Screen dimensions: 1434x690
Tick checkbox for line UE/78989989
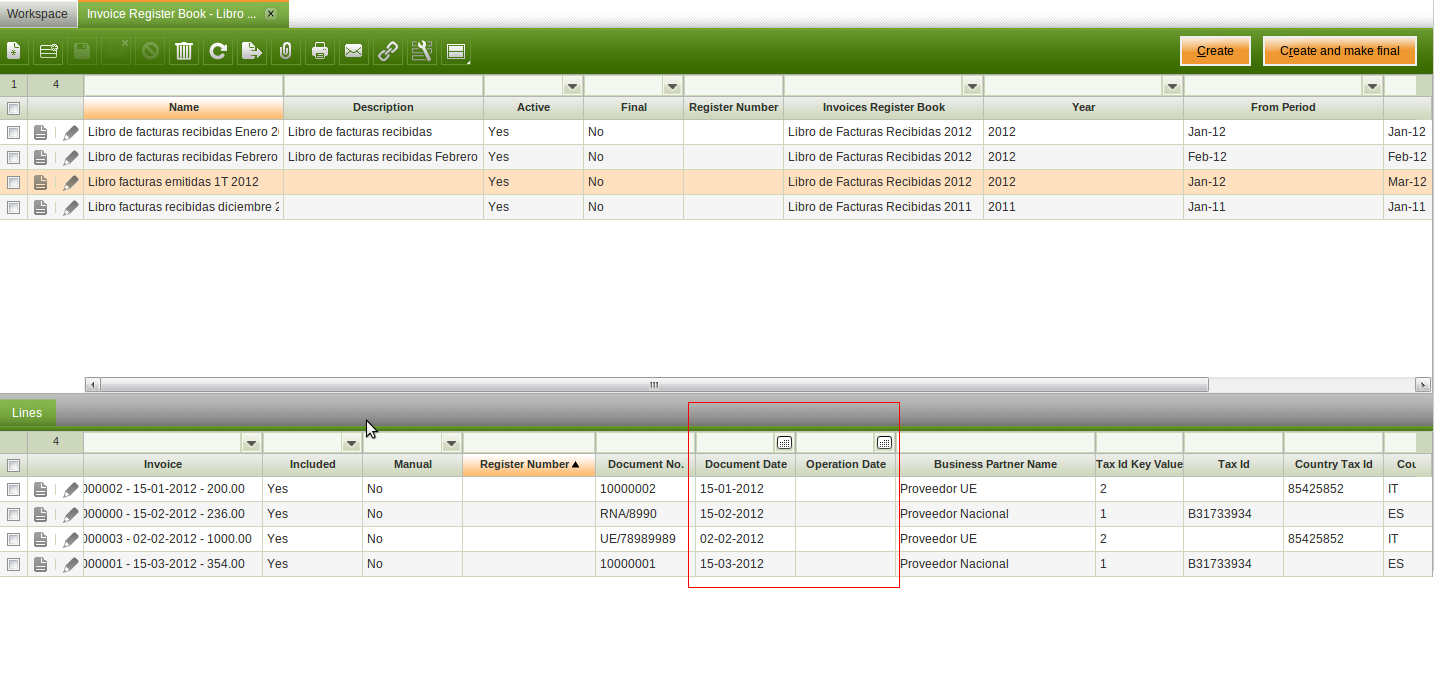(14, 539)
